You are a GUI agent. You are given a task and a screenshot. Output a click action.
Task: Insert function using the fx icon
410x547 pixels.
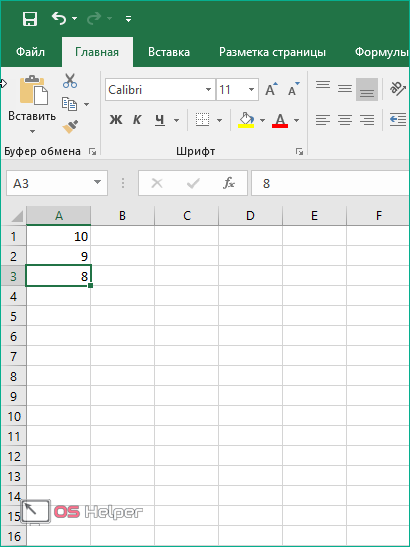[x=229, y=183]
